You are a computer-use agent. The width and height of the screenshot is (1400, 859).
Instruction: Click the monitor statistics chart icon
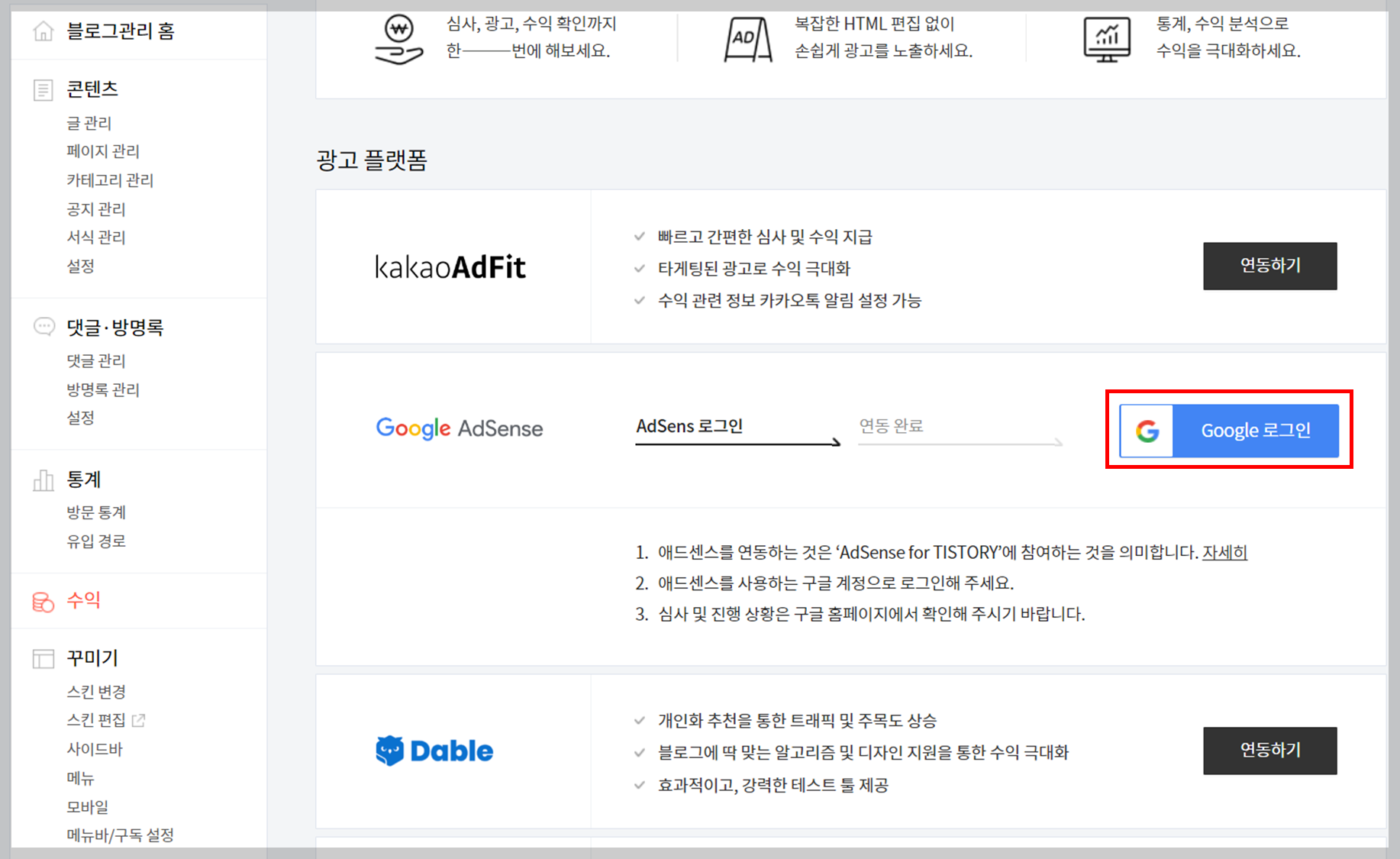point(1107,40)
